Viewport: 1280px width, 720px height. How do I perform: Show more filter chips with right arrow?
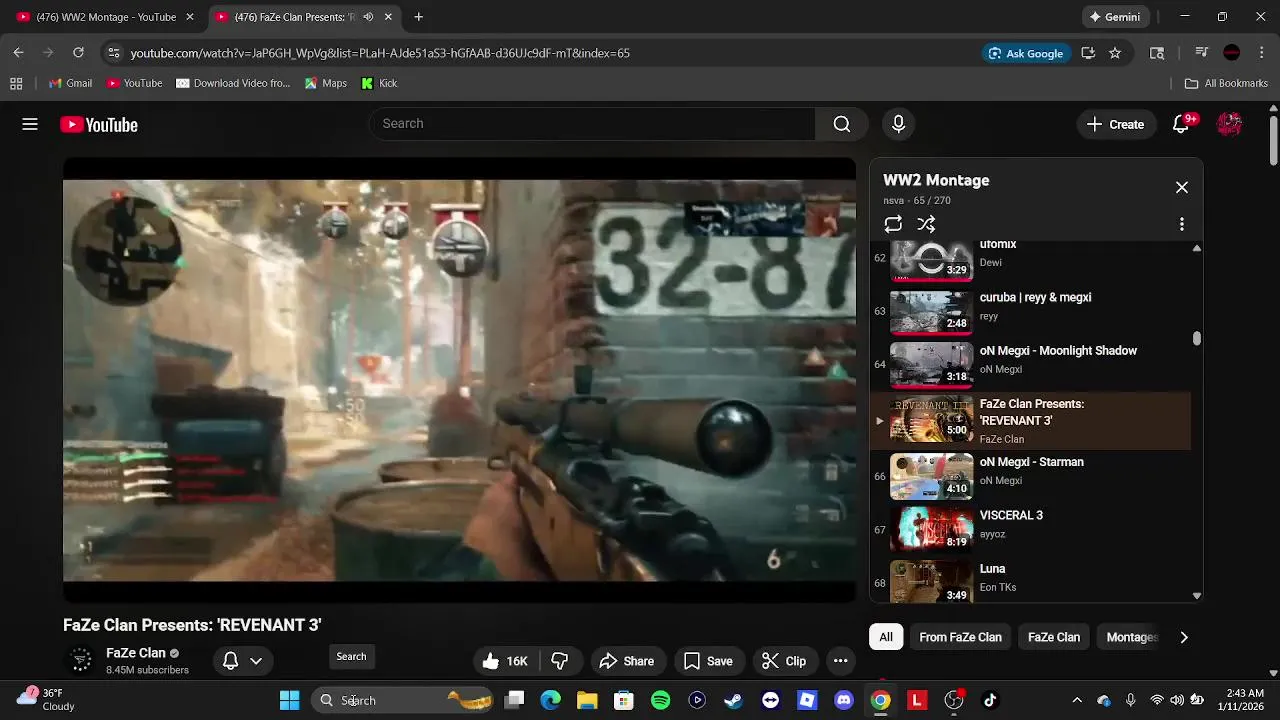pos(1184,637)
